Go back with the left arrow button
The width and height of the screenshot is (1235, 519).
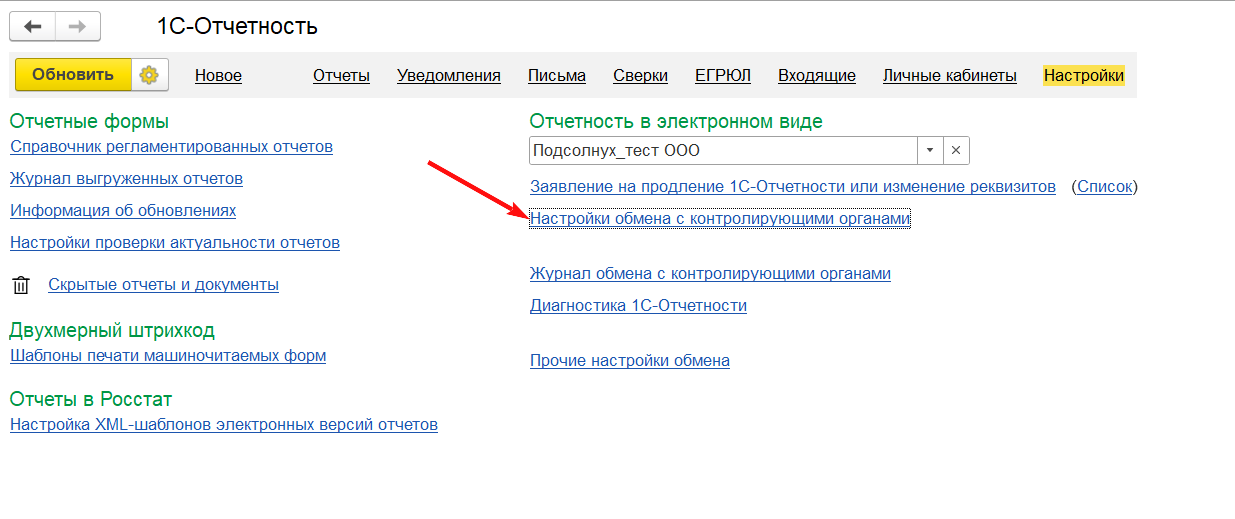point(32,26)
